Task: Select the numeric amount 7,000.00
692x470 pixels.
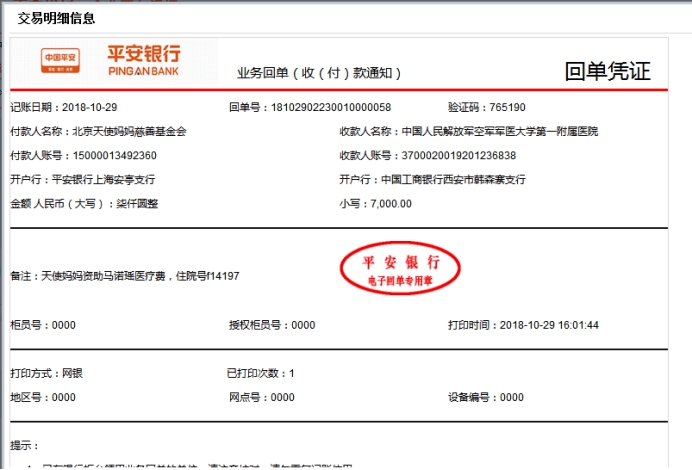Action: [391, 204]
